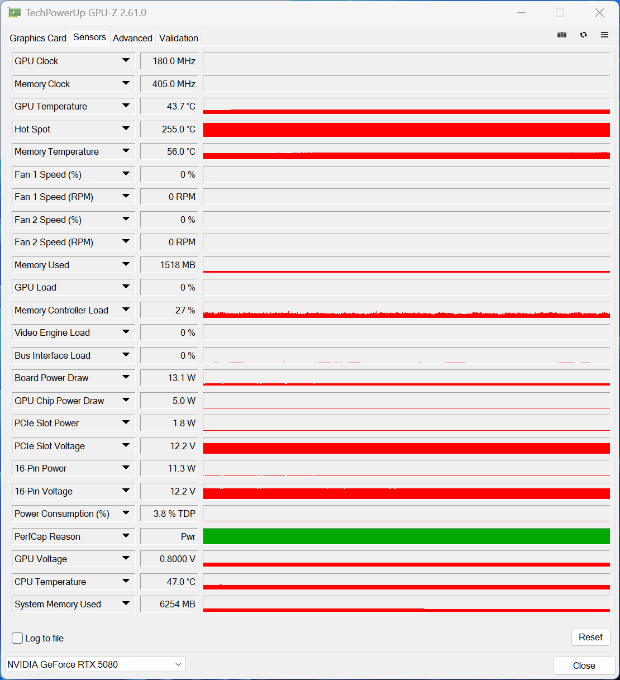This screenshot has height=680, width=620.
Task: Open the NVIDIA GeForce RTX 5080 device dropdown
Action: pyautogui.click(x=95, y=664)
